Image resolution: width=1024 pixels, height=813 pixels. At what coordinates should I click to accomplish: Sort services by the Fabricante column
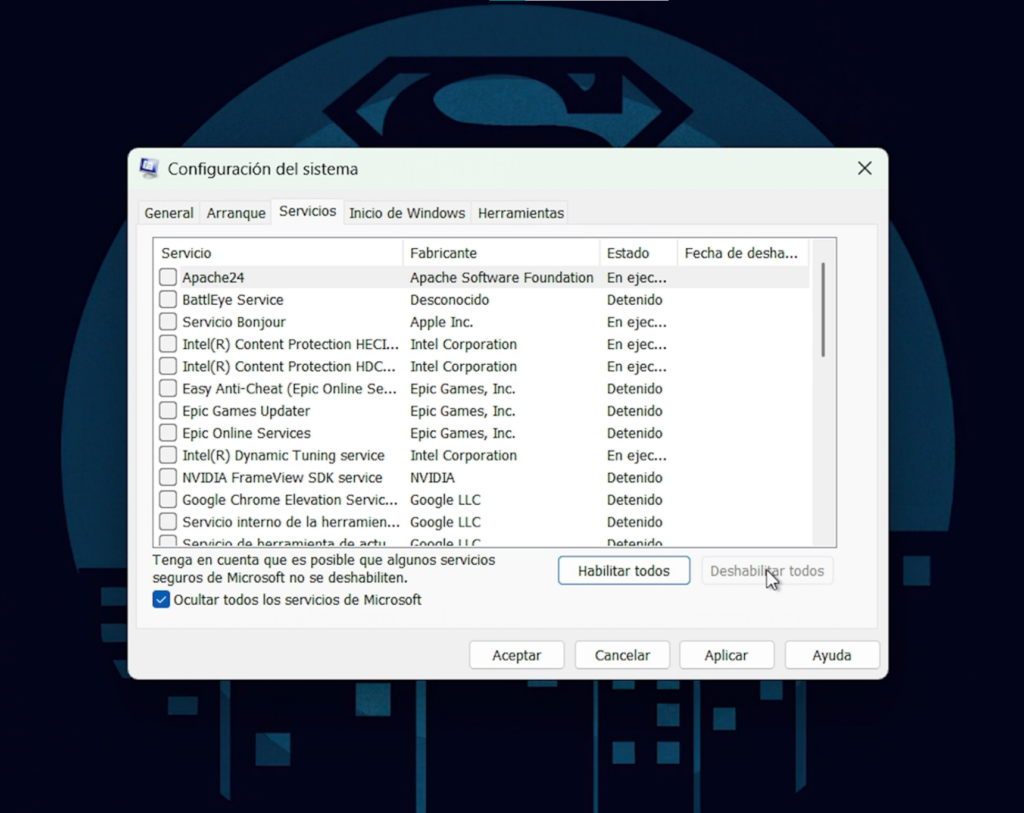coord(500,252)
